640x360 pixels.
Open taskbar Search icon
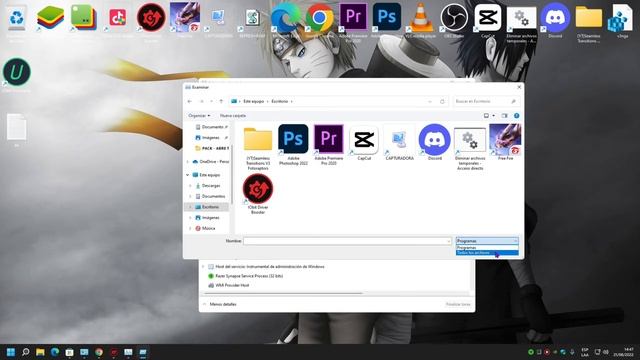pyautogui.click(x=26, y=352)
